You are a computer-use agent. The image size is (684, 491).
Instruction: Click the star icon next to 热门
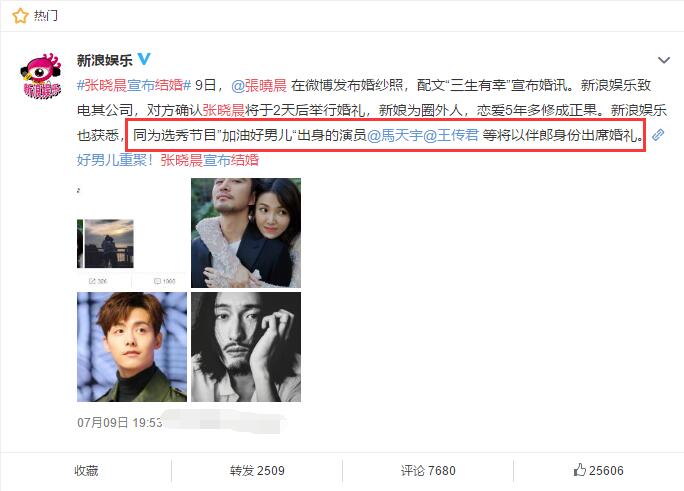click(x=20, y=16)
